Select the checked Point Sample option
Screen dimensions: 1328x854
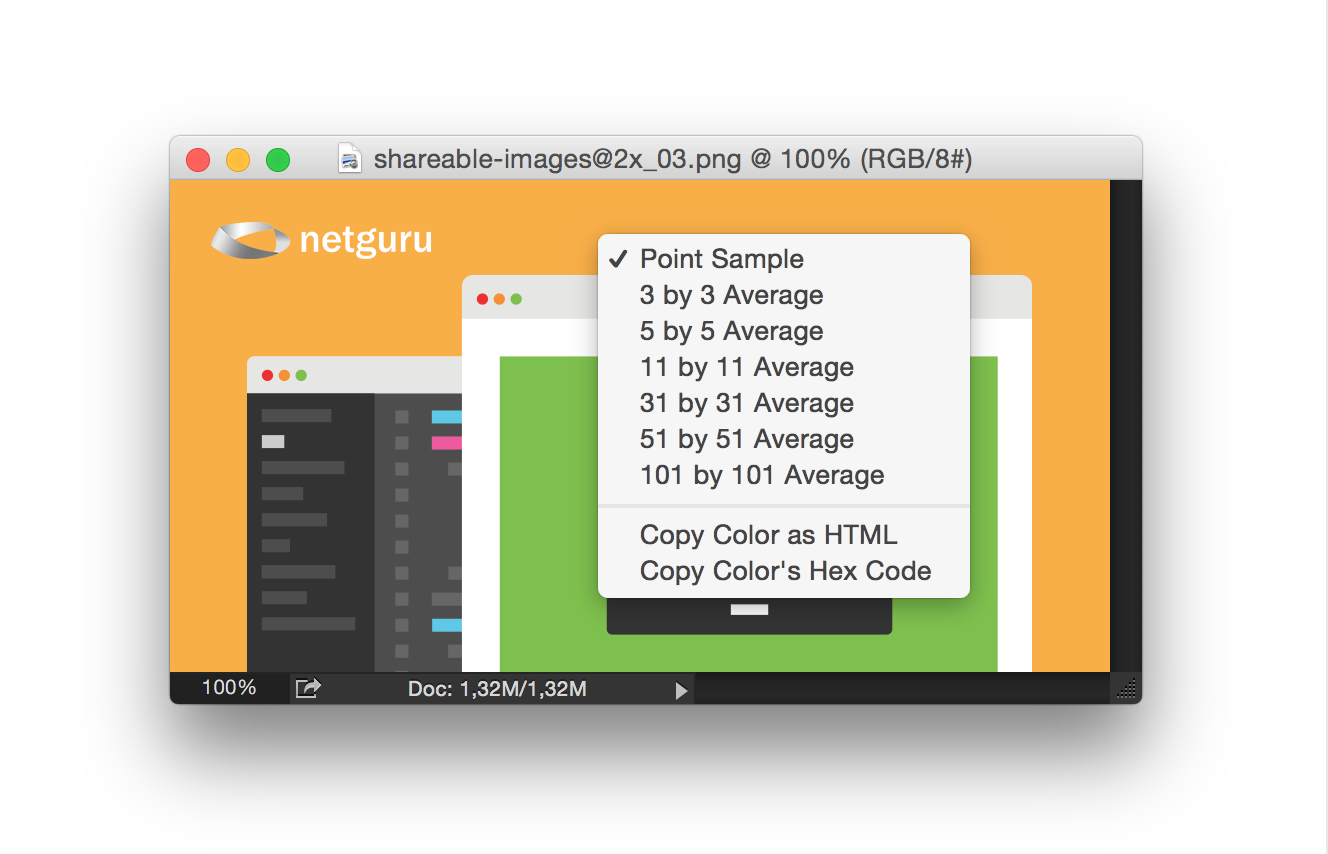(722, 259)
